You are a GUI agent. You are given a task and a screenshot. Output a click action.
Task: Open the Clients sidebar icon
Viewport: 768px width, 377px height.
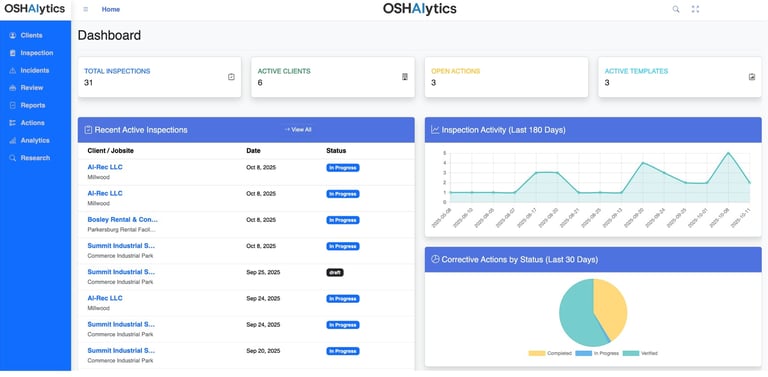13,35
